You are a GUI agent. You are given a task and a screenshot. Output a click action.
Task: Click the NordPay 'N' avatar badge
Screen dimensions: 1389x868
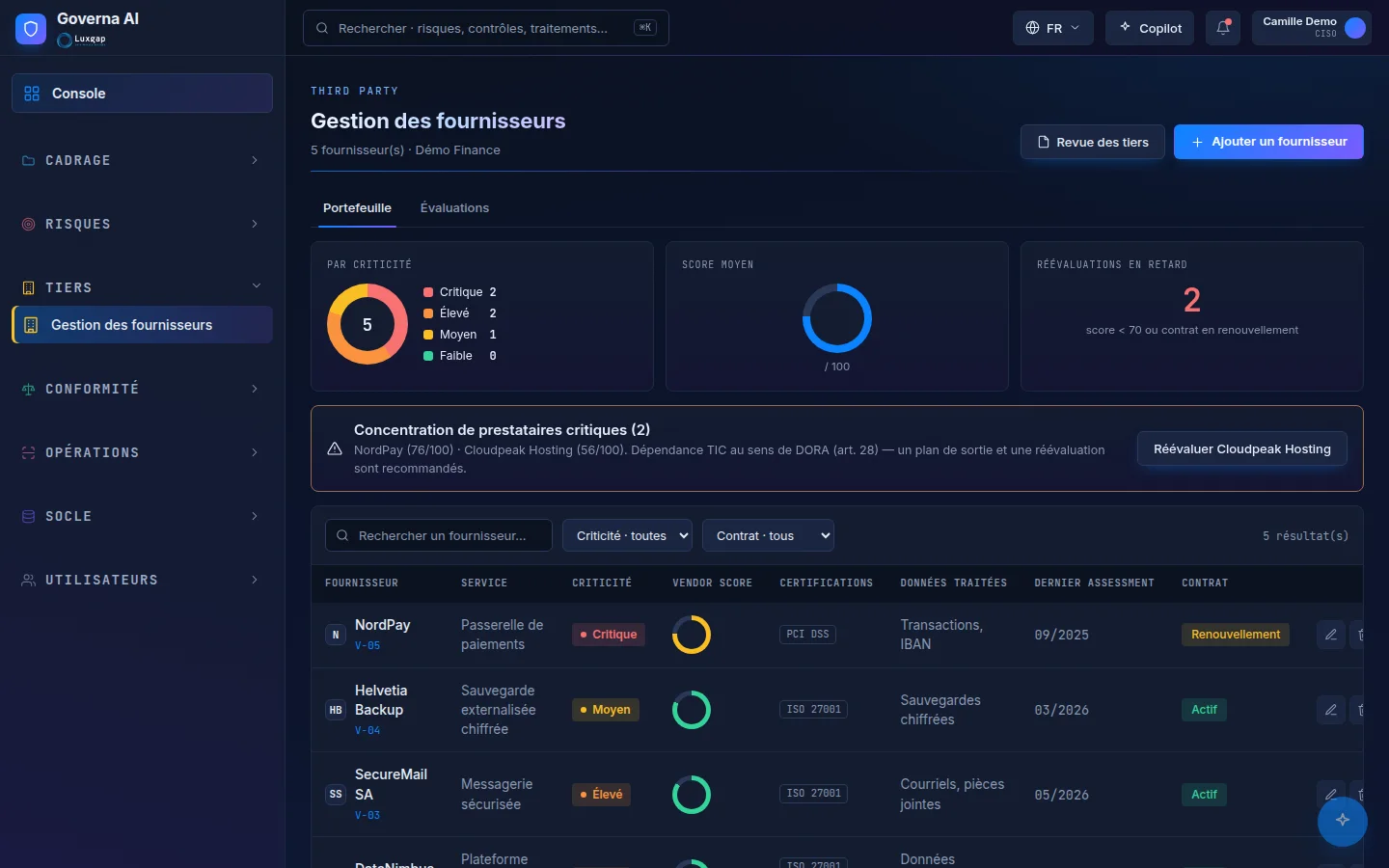336,635
